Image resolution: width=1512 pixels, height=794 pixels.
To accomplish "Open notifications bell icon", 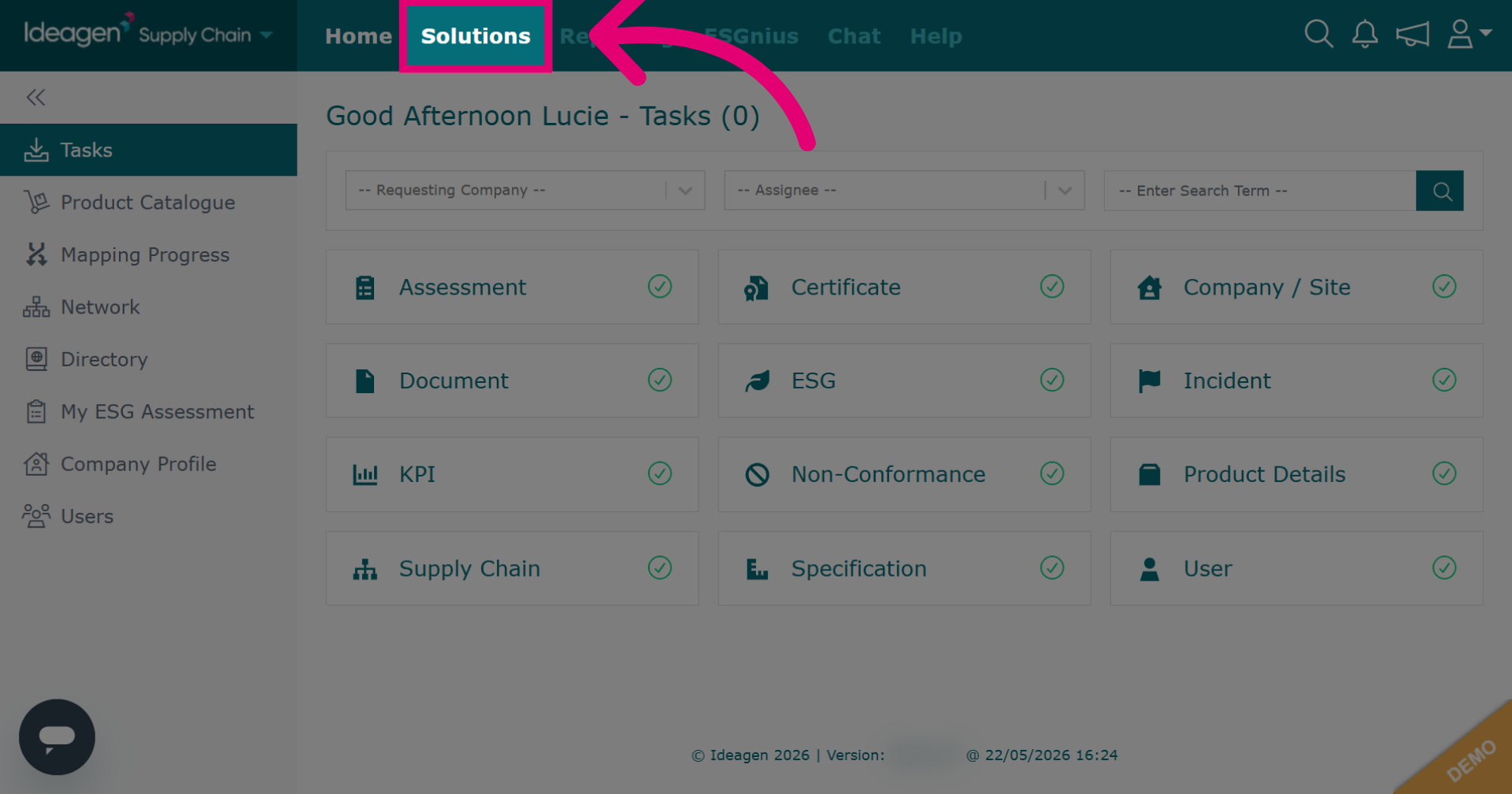I will [1365, 34].
